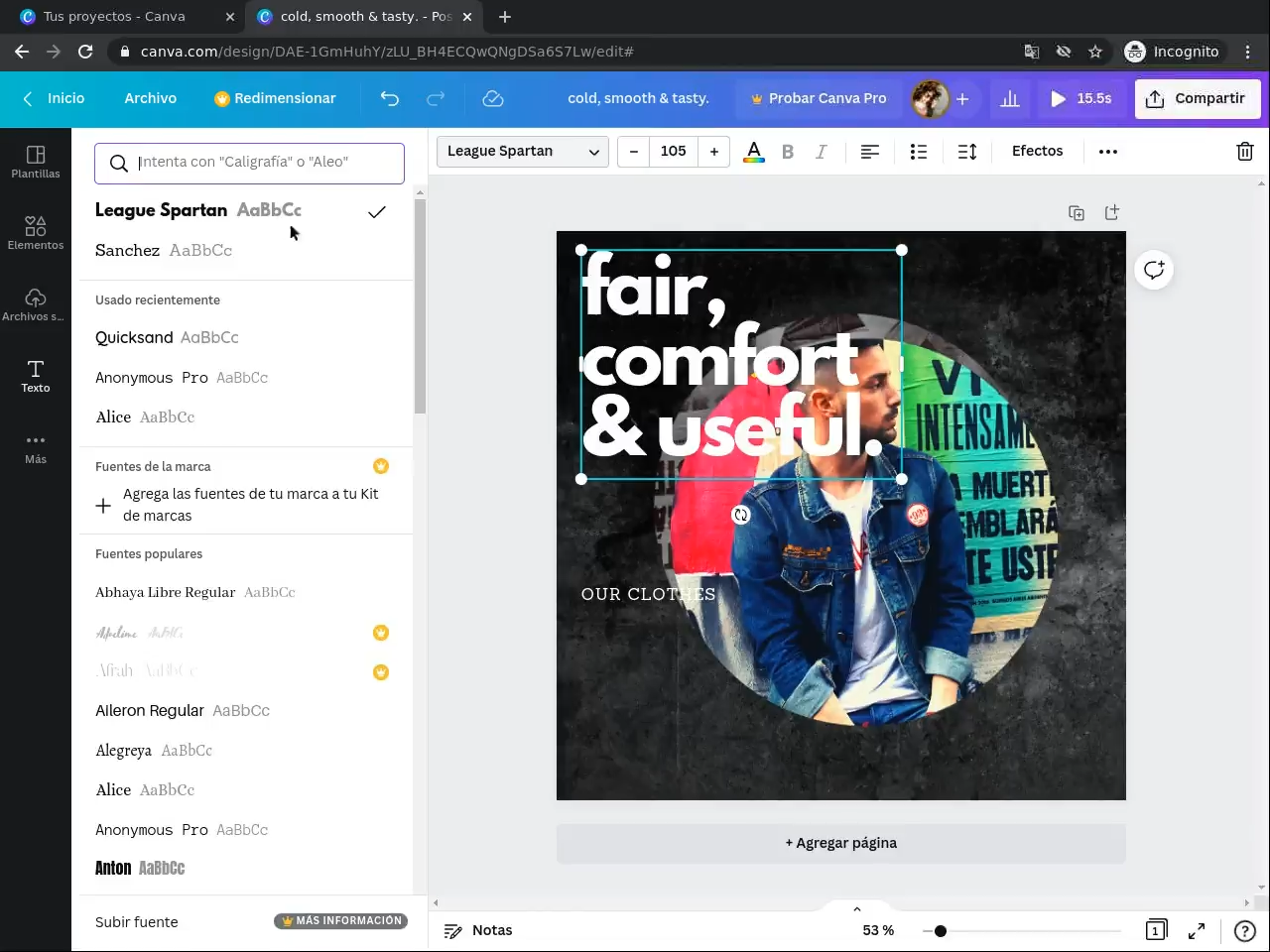This screenshot has height=952, width=1270.
Task: Enter fullscreen presentation mode
Action: pos(1198,930)
